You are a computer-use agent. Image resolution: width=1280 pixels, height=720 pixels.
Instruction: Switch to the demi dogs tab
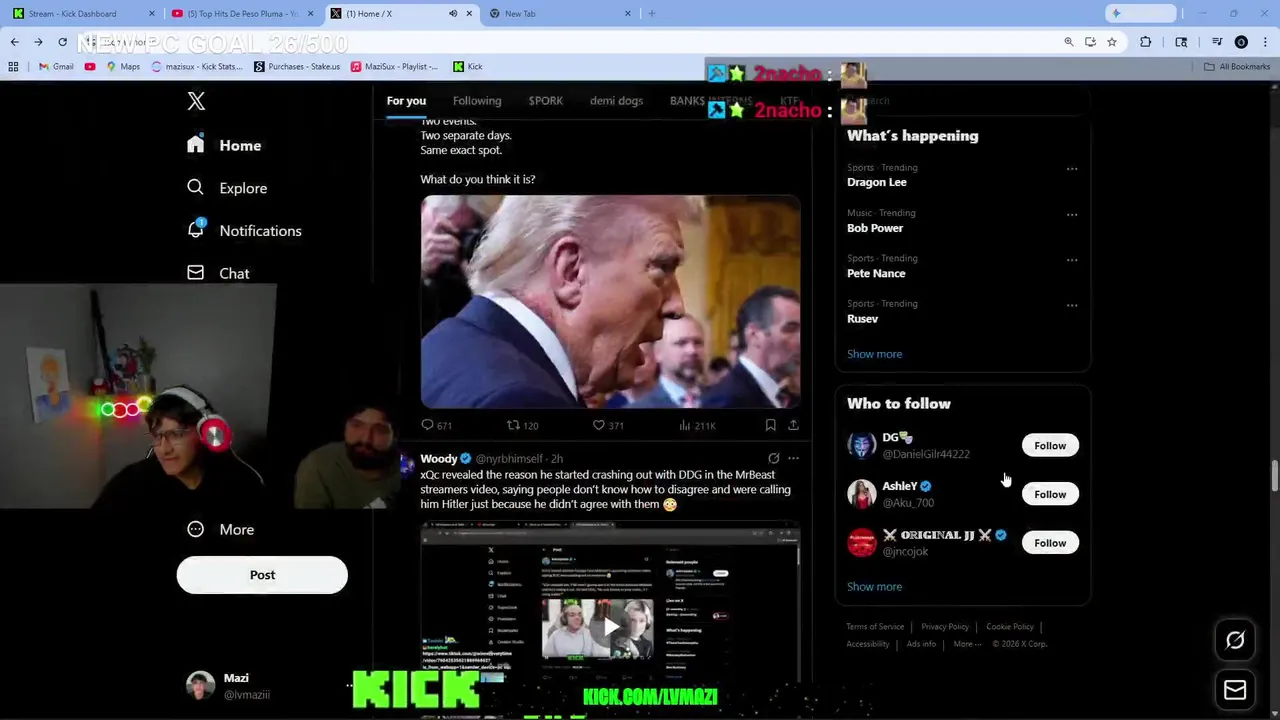pyautogui.click(x=616, y=100)
